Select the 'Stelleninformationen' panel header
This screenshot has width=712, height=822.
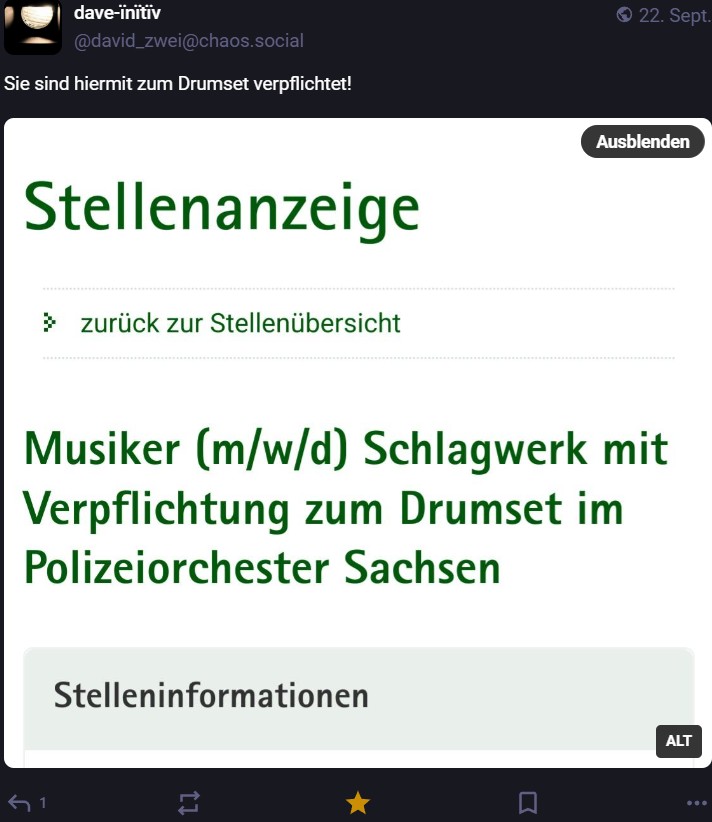click(x=211, y=695)
